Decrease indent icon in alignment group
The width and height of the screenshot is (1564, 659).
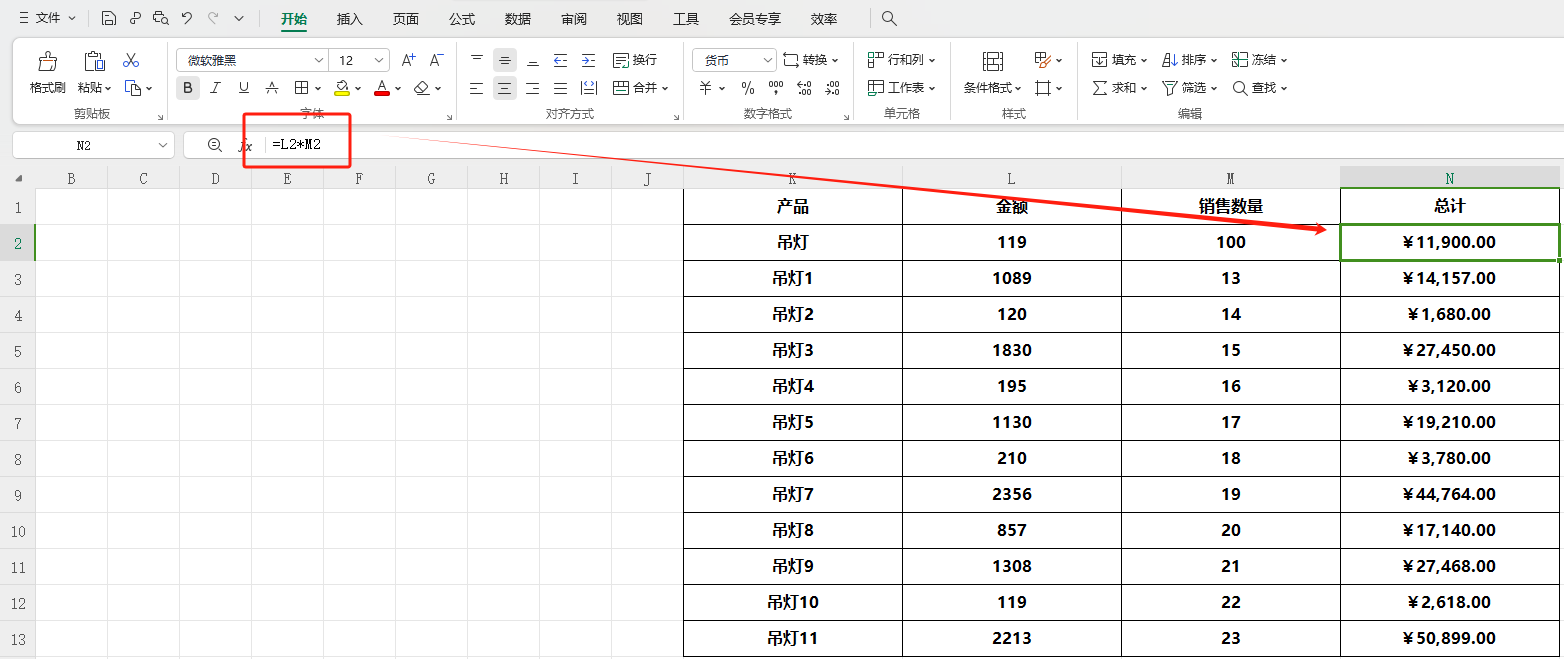560,60
